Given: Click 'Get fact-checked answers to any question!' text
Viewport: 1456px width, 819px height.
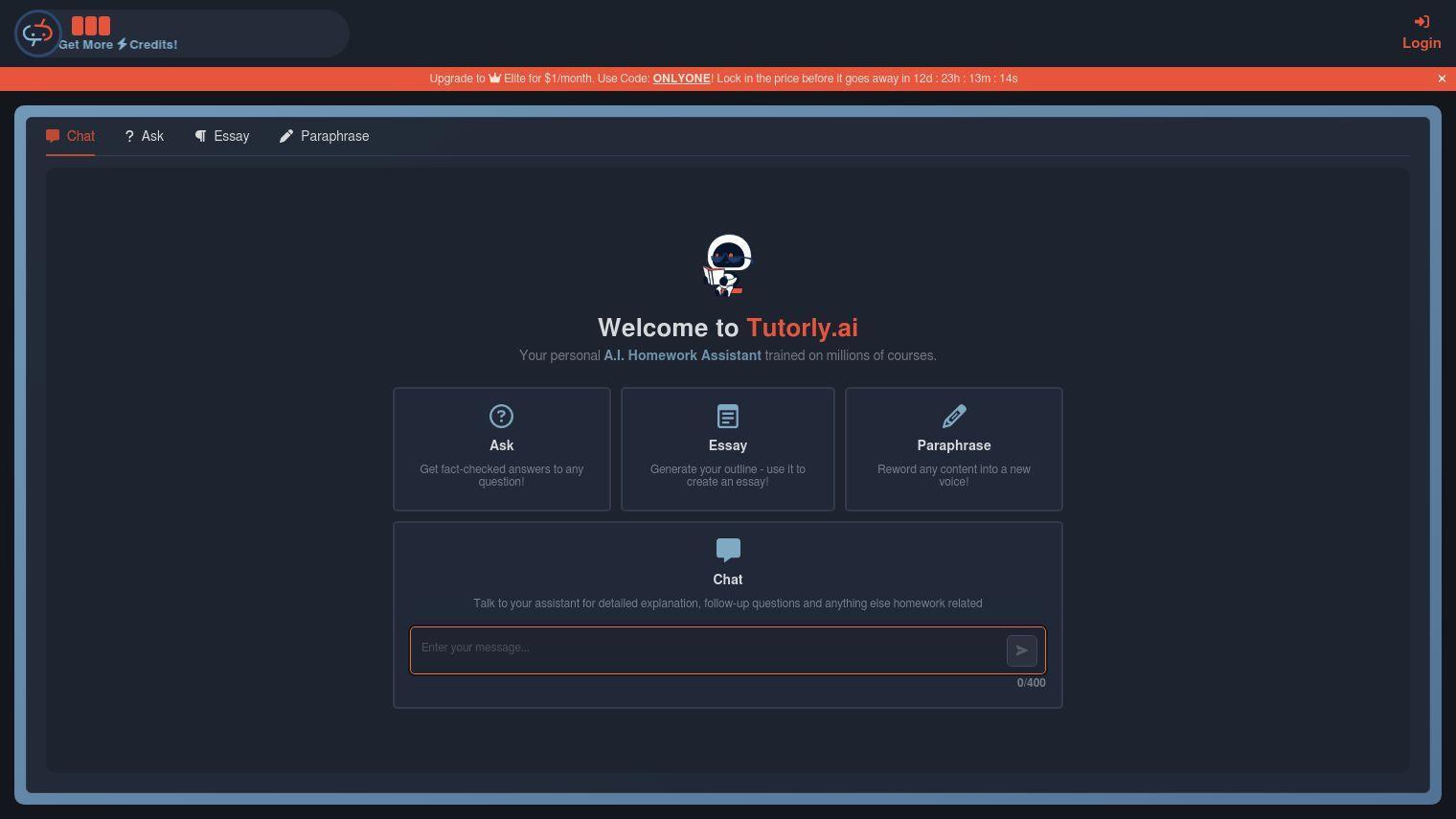Looking at the screenshot, I should point(502,475).
